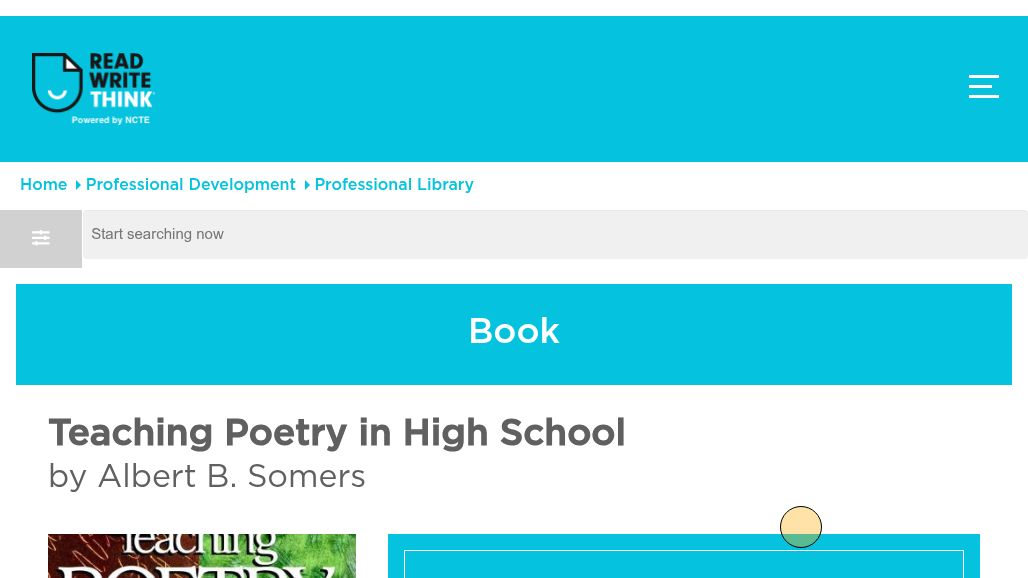1028x578 pixels.
Task: Click the outlined blue panel beside the cover
Action: 684,556
